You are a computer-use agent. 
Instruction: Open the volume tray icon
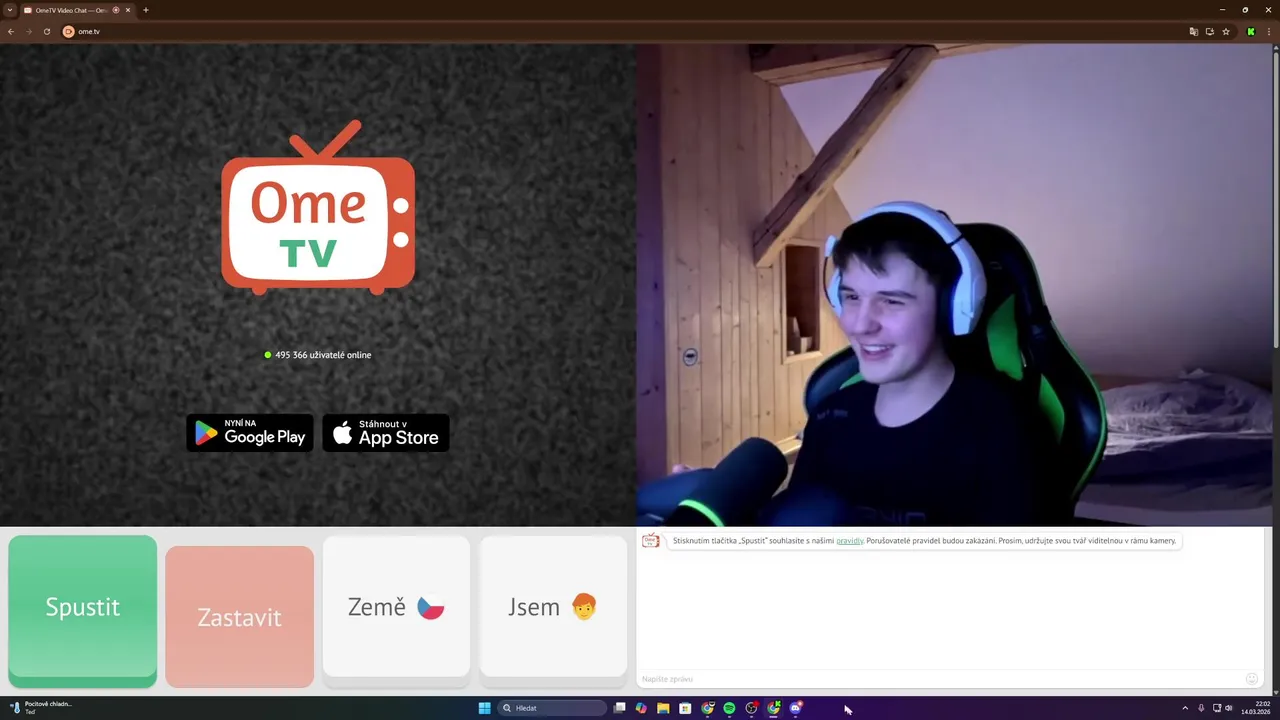click(x=1228, y=708)
